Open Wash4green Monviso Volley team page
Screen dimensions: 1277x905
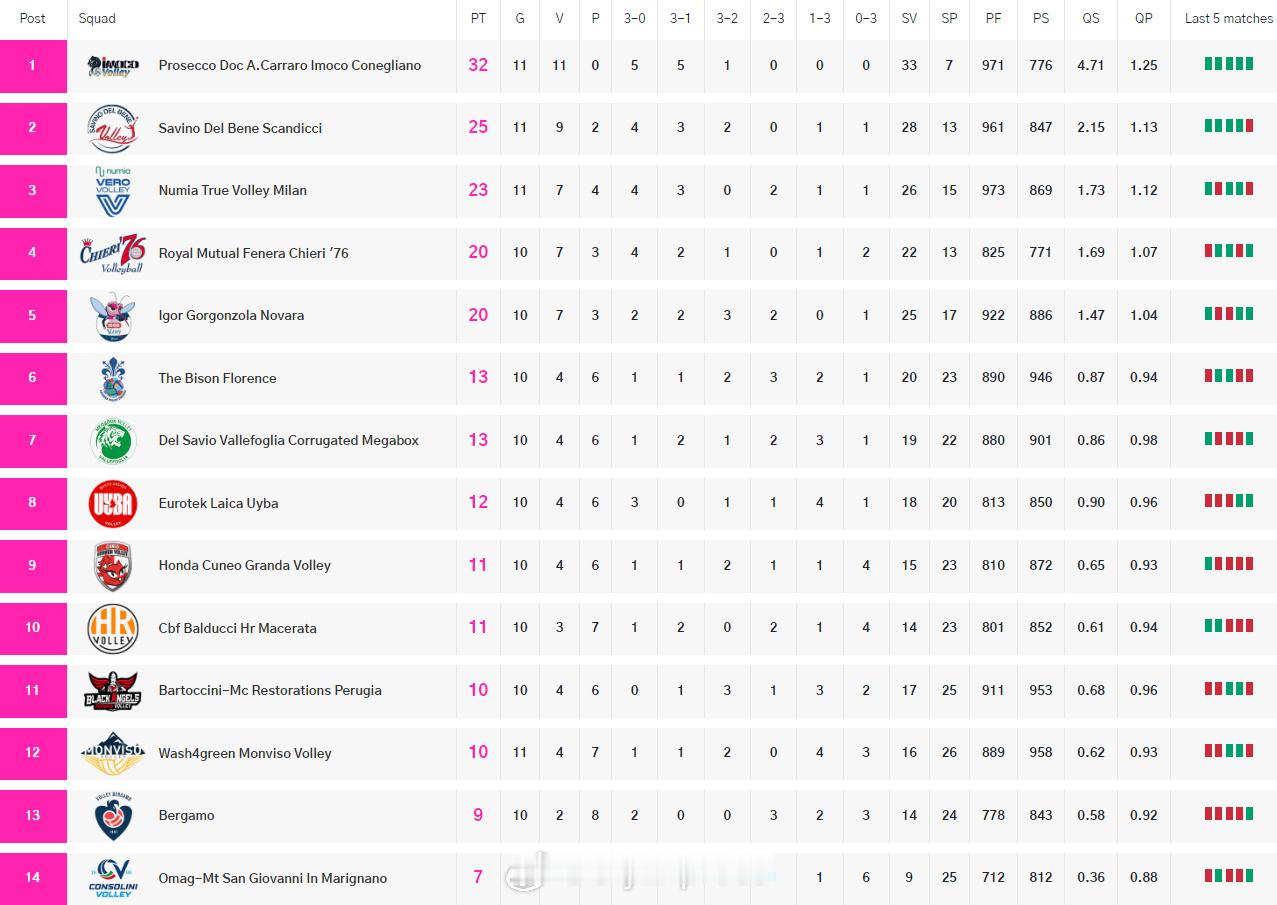tap(245, 753)
